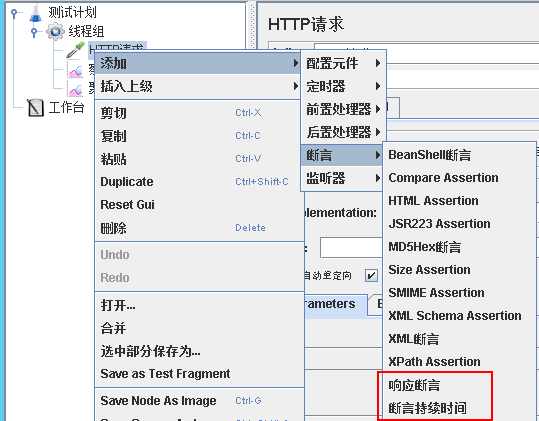Screen dimensions: 539x421
Task: Add an MD5Hex断言
Action: (x=459, y=247)
